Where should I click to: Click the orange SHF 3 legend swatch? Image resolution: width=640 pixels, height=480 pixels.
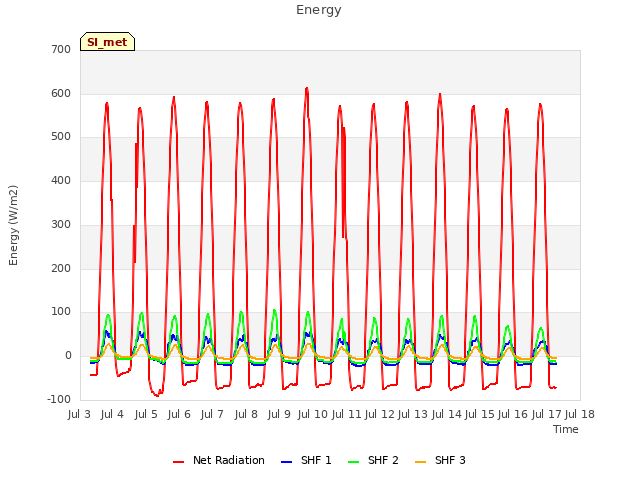(420, 462)
